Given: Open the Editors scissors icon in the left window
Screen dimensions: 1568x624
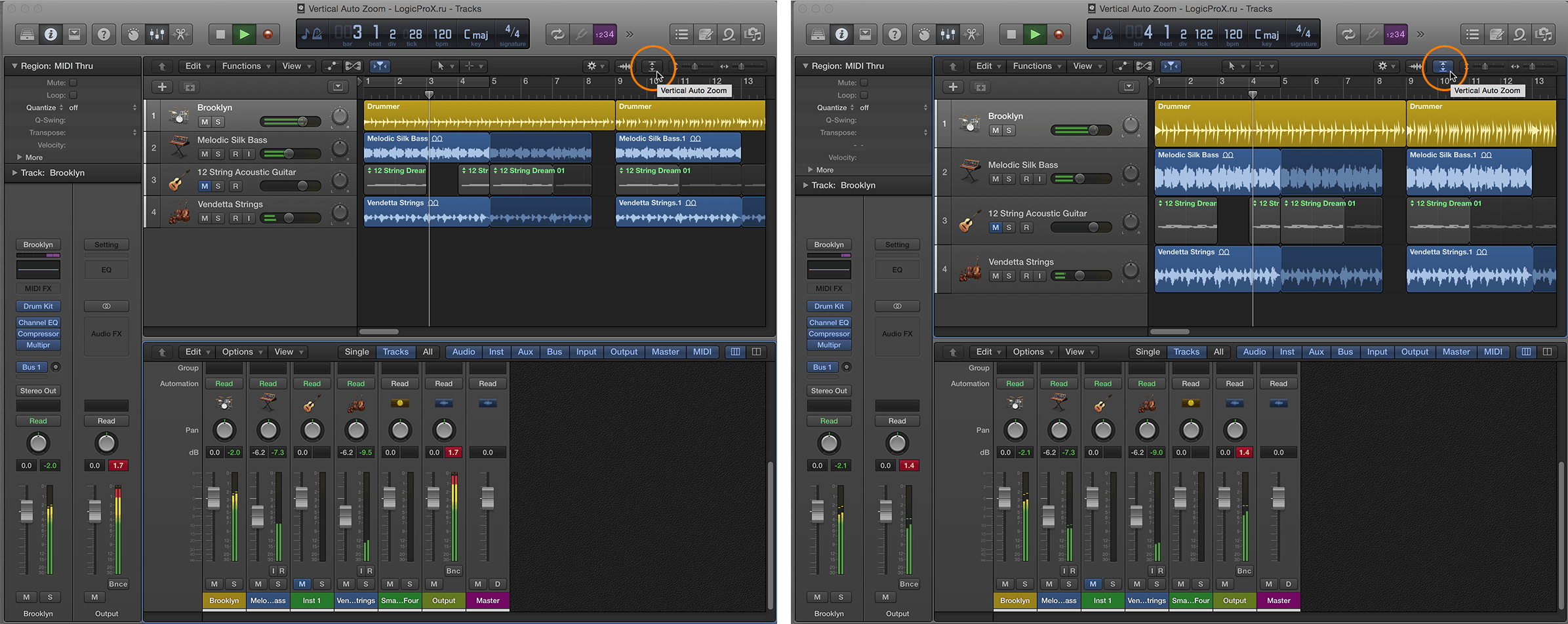Looking at the screenshot, I should 181,34.
